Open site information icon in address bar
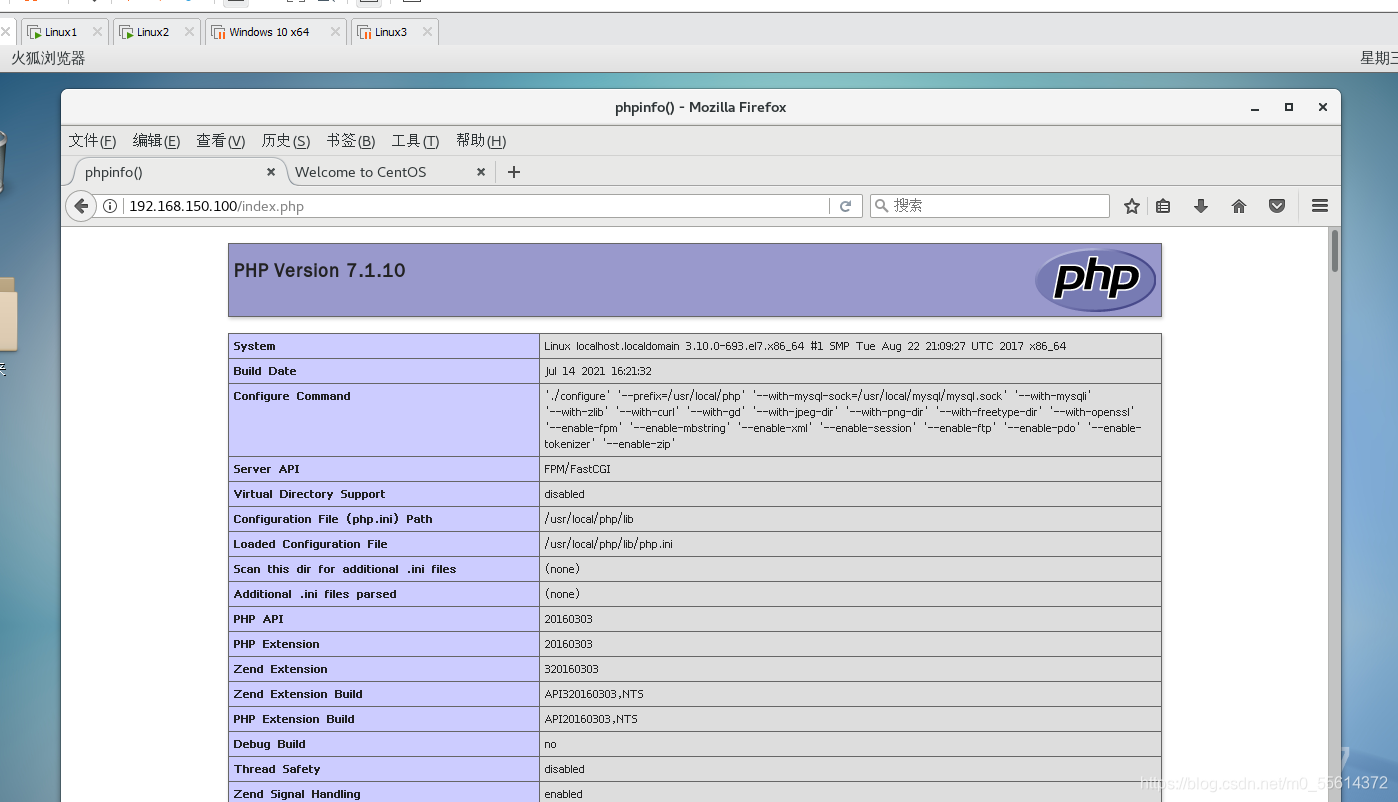The image size is (1398, 802). point(110,206)
